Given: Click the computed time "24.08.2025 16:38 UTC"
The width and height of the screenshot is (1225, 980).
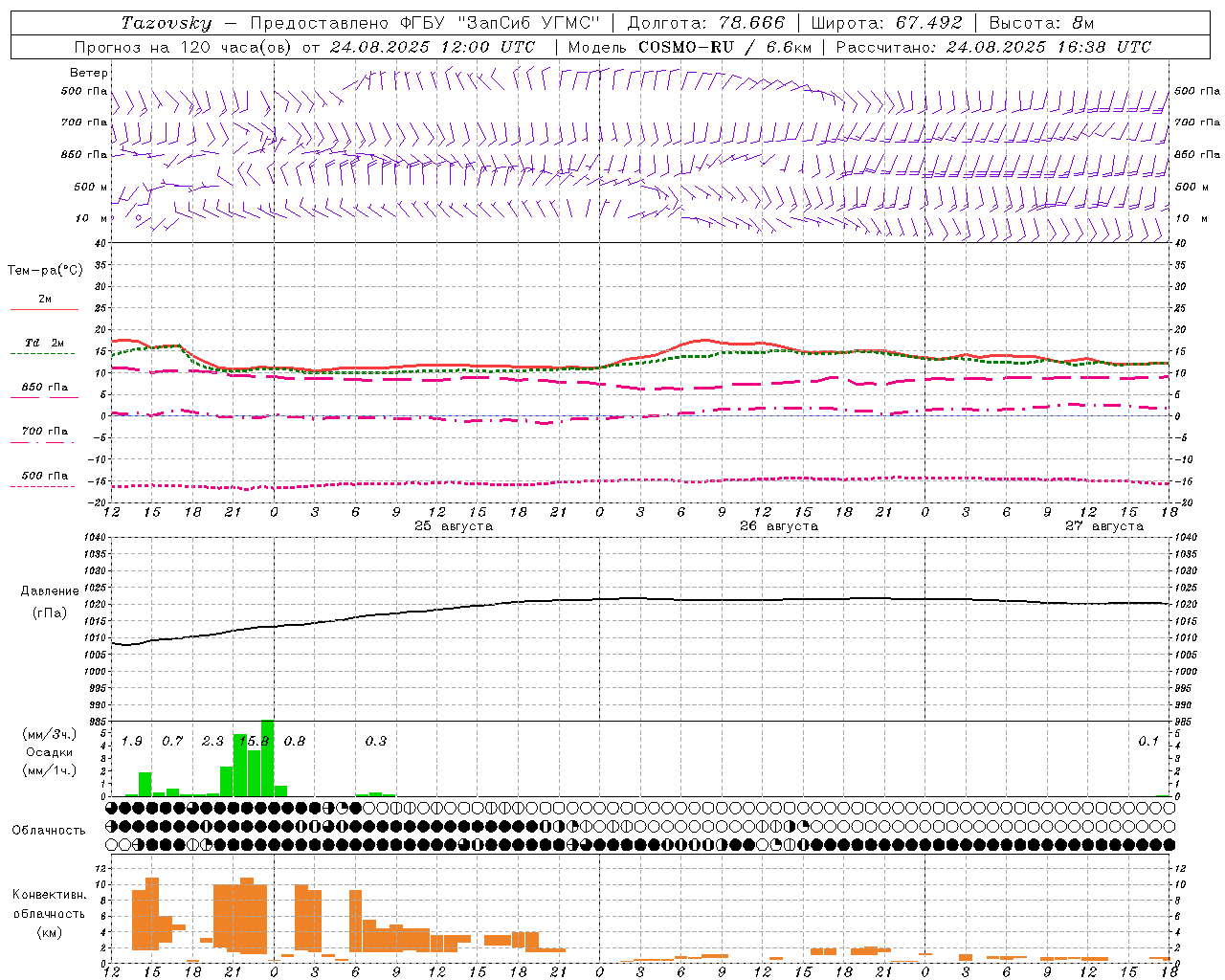Looking at the screenshot, I should [1049, 47].
